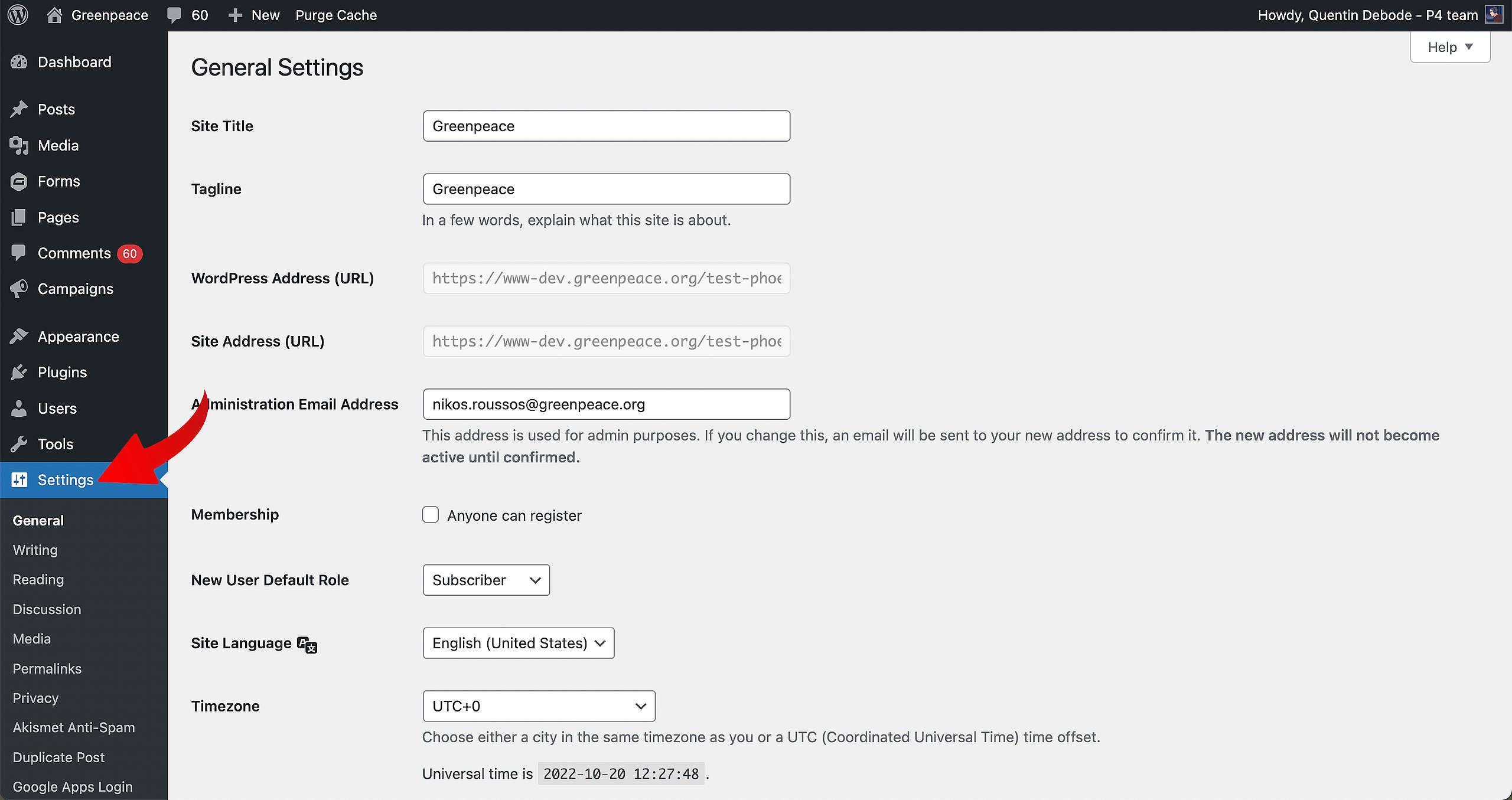Click the user avatar in top-right corner
1512x800 pixels.
point(1493,15)
